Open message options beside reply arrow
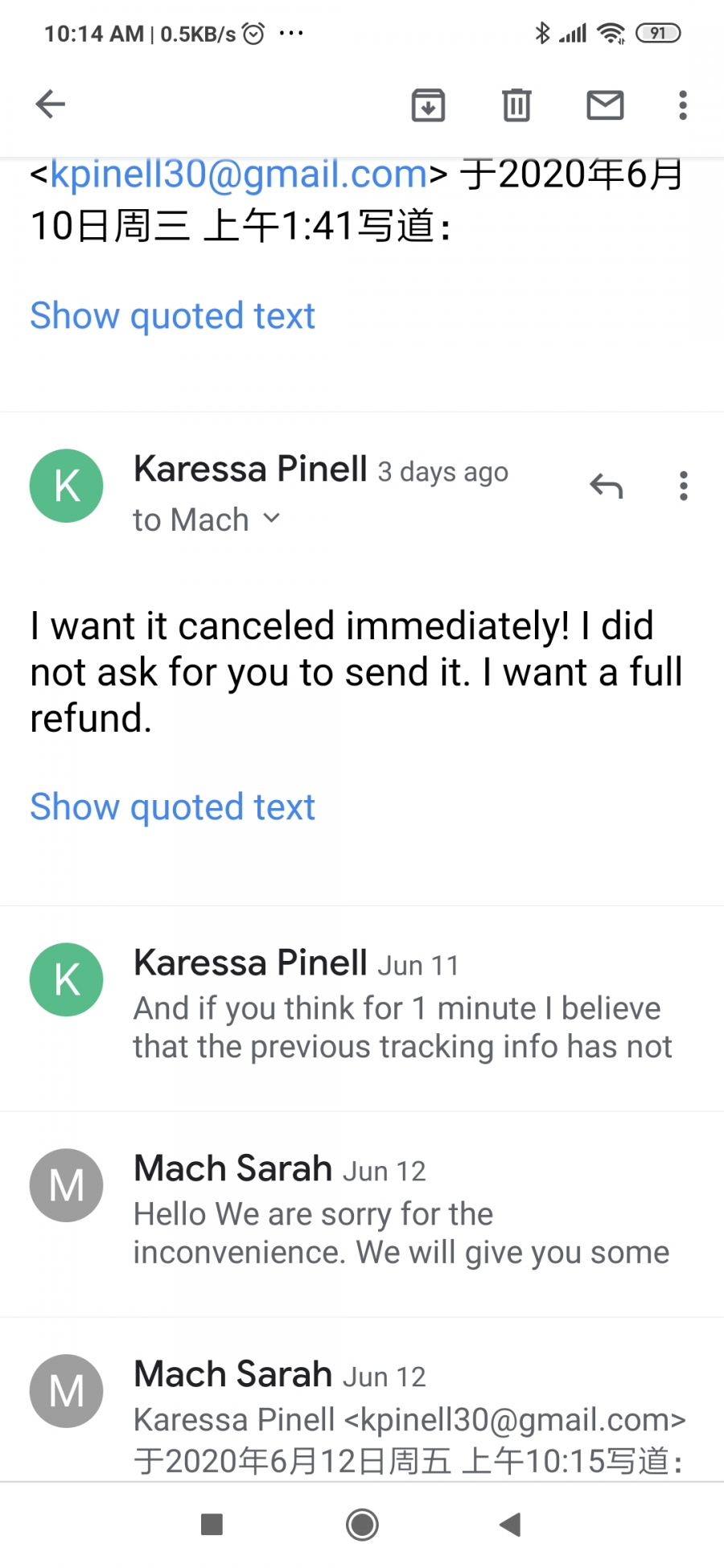 pos(683,486)
